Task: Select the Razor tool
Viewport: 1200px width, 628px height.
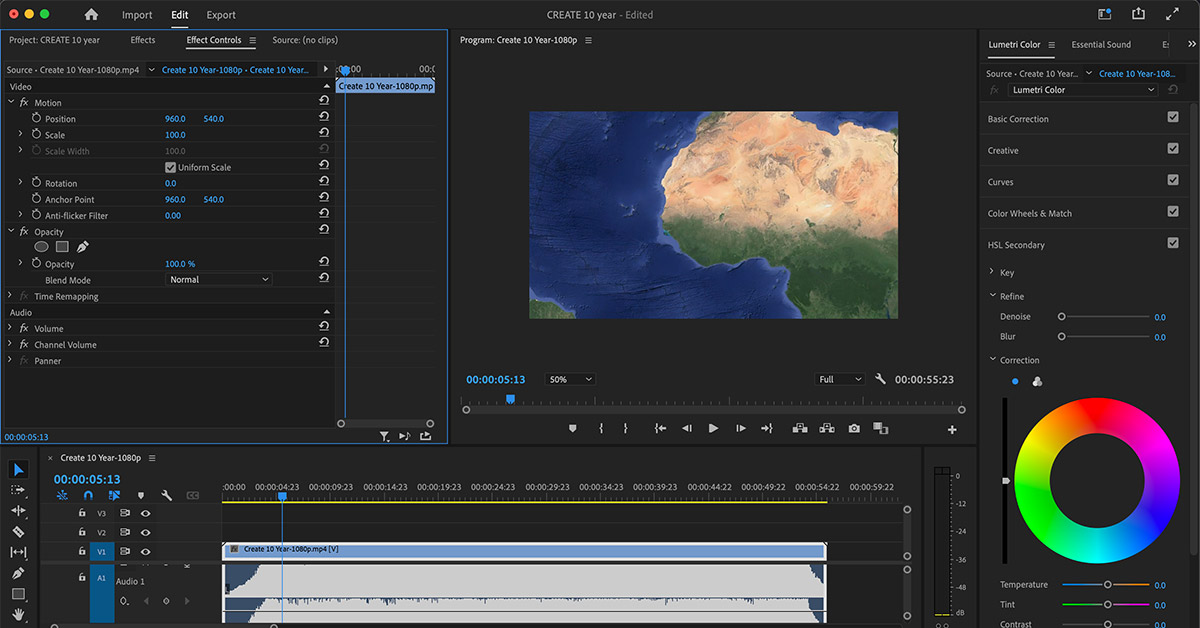Action: tap(17, 532)
